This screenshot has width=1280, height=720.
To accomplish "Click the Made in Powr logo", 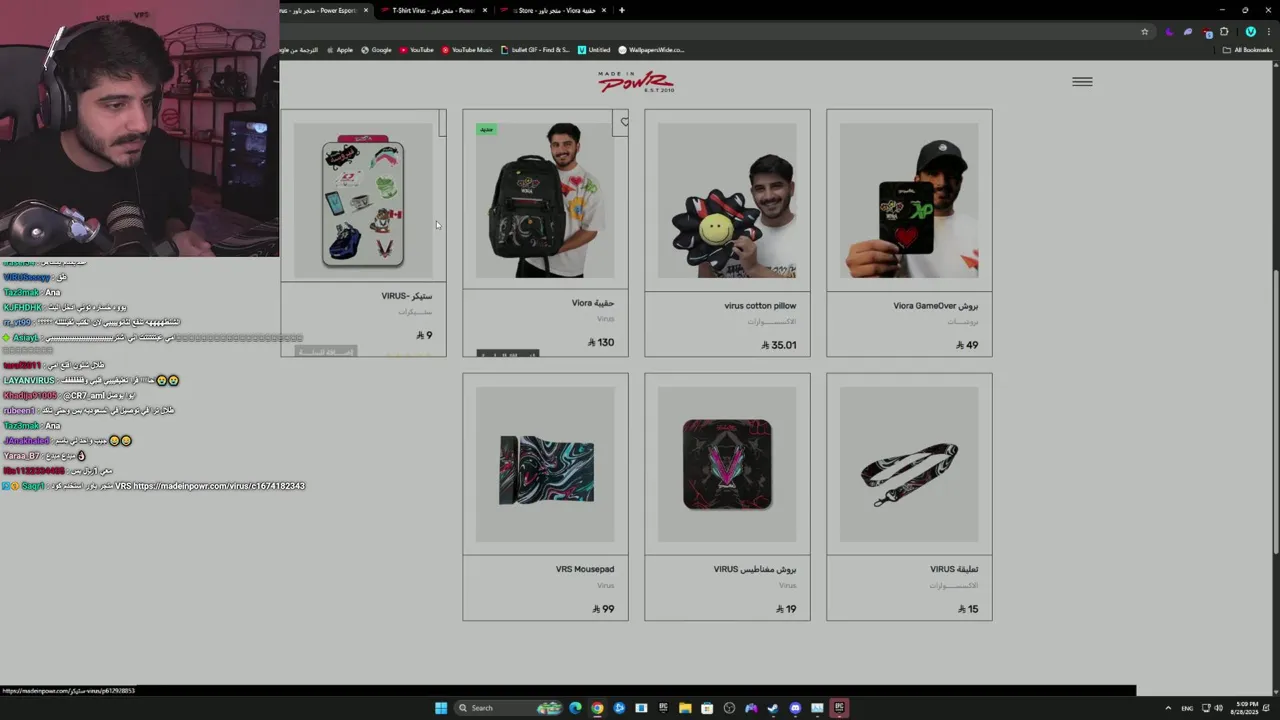I will [x=636, y=82].
